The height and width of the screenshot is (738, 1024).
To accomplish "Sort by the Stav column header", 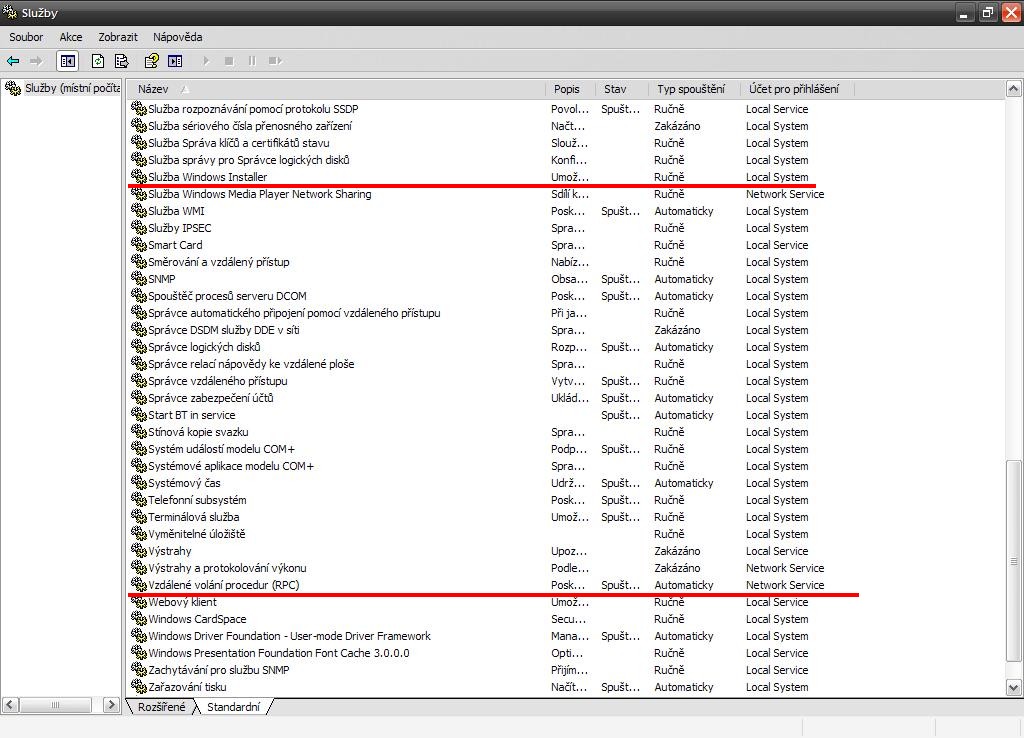I will [x=622, y=89].
